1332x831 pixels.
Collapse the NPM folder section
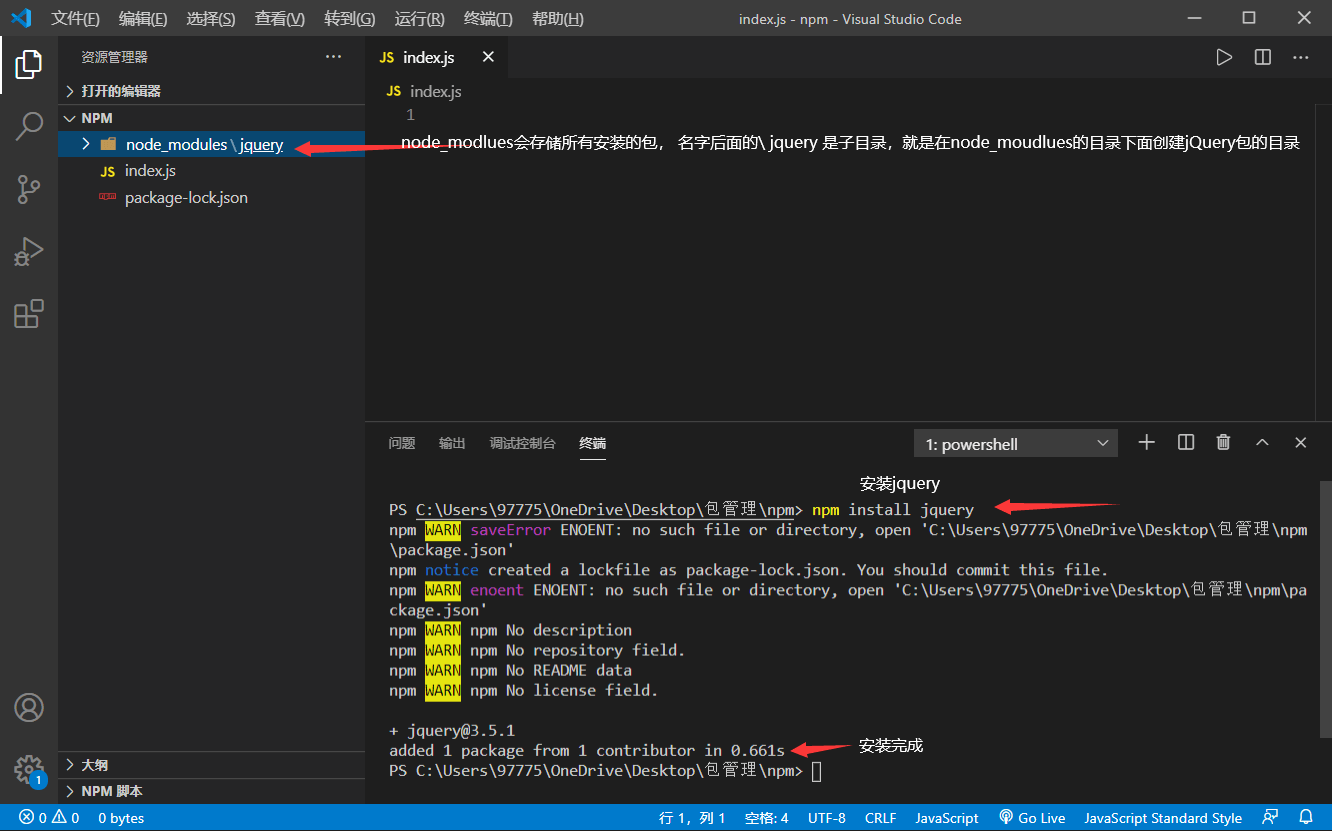(211, 118)
